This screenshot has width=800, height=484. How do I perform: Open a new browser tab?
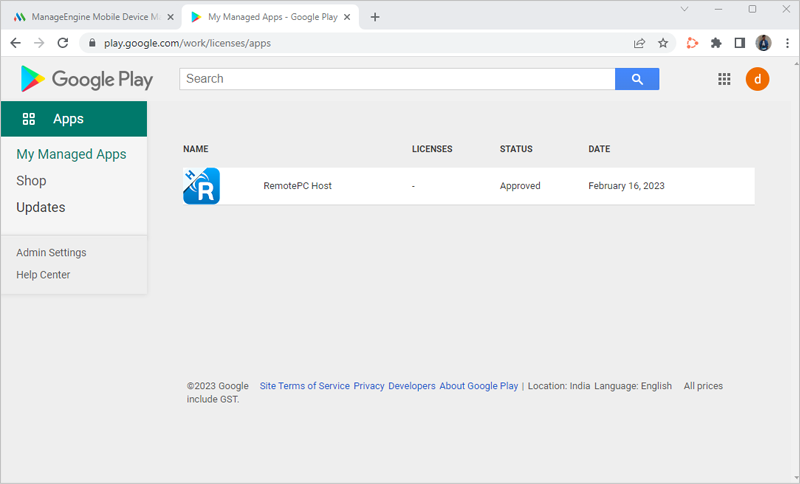[x=375, y=17]
